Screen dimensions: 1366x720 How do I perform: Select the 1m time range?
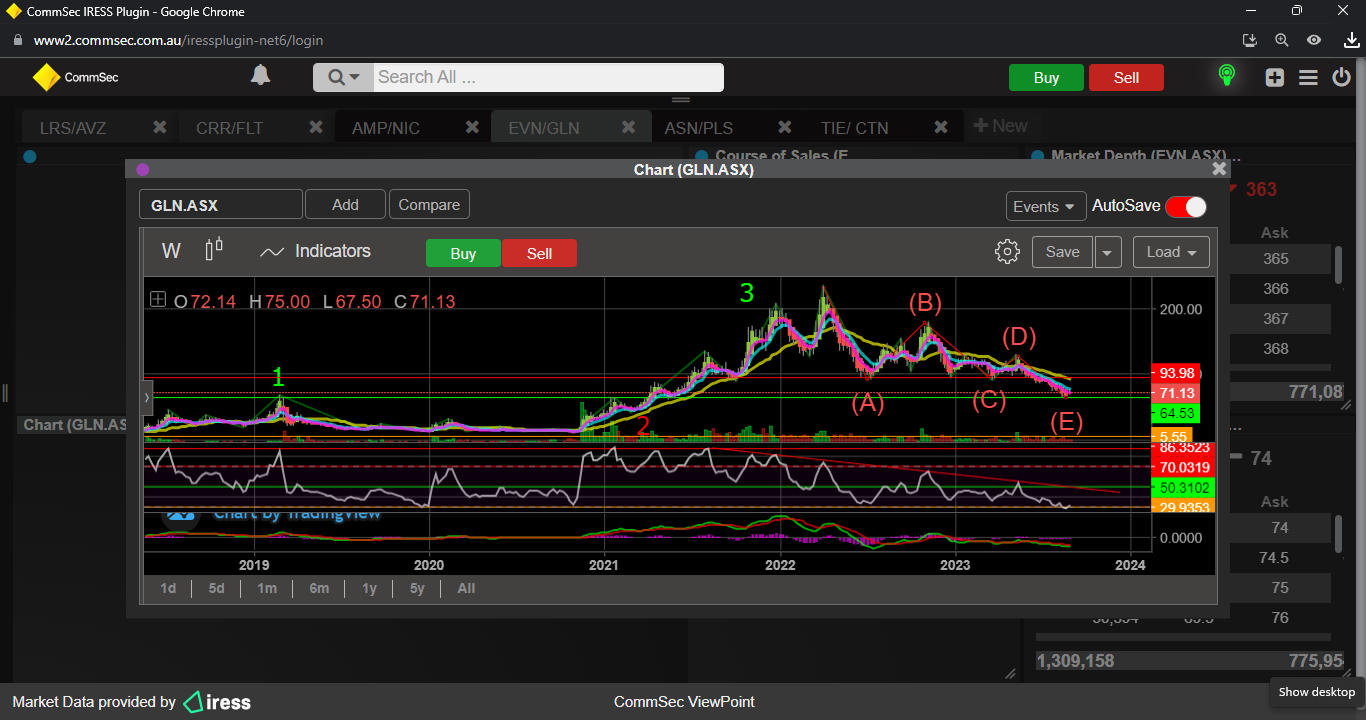coord(266,588)
